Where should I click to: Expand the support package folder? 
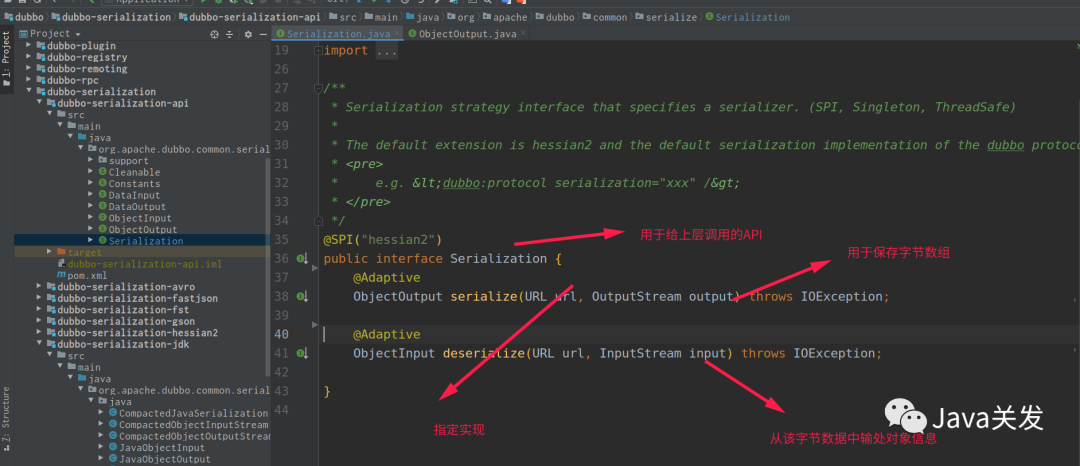point(92,160)
